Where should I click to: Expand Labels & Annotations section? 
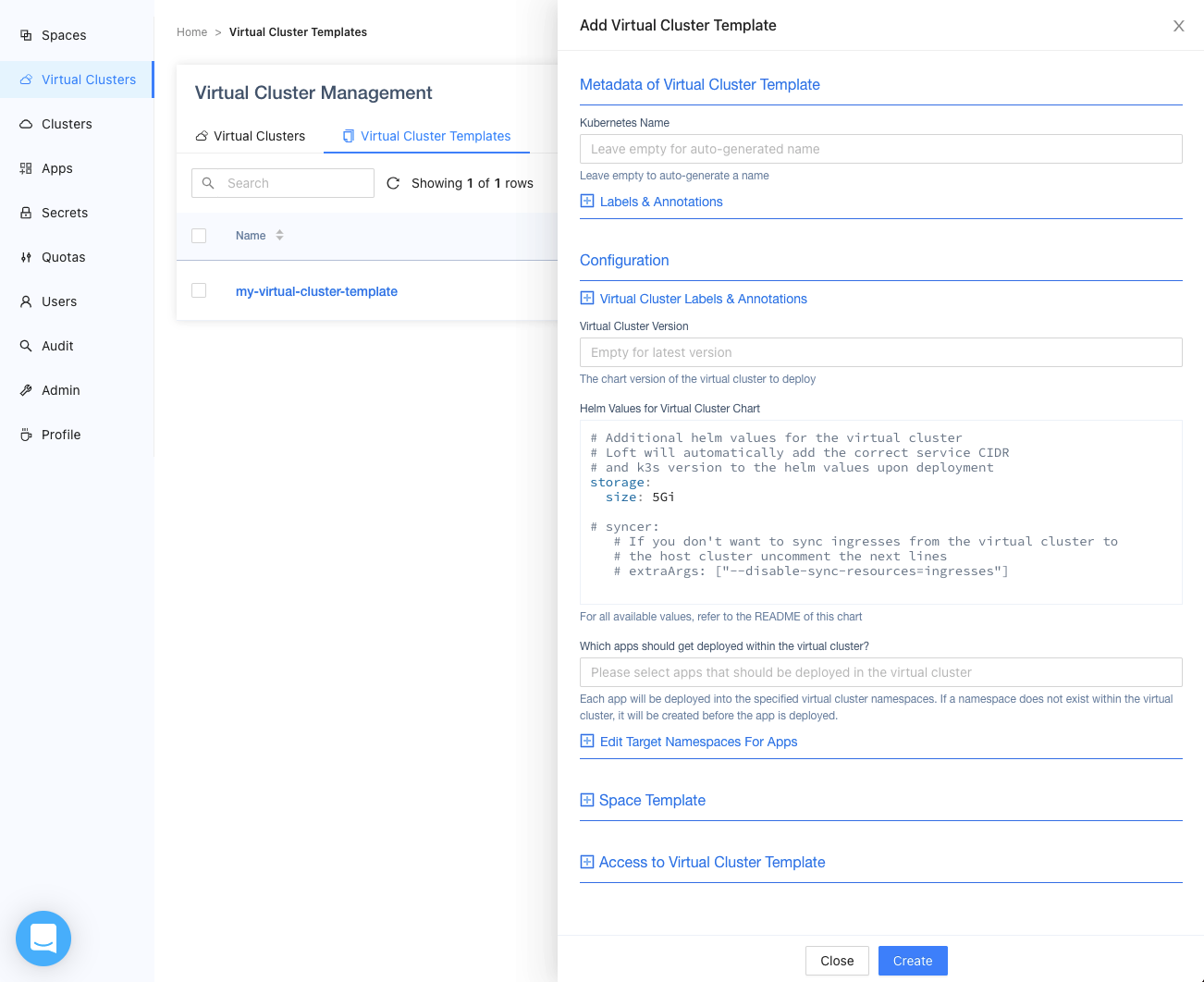(x=651, y=202)
